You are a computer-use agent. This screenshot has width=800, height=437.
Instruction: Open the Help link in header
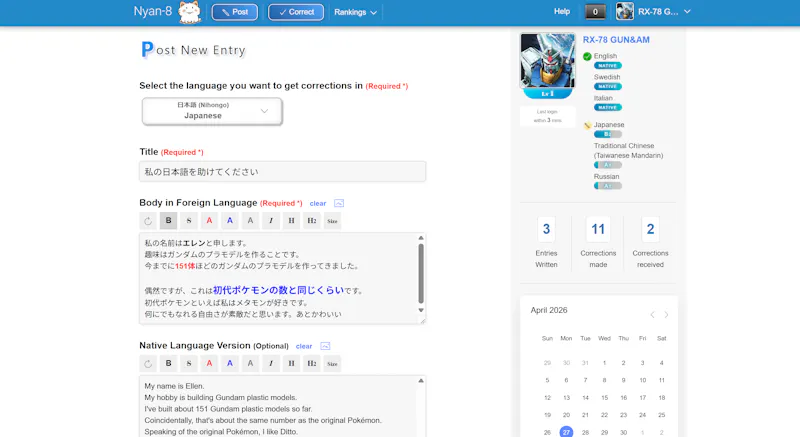click(x=562, y=11)
